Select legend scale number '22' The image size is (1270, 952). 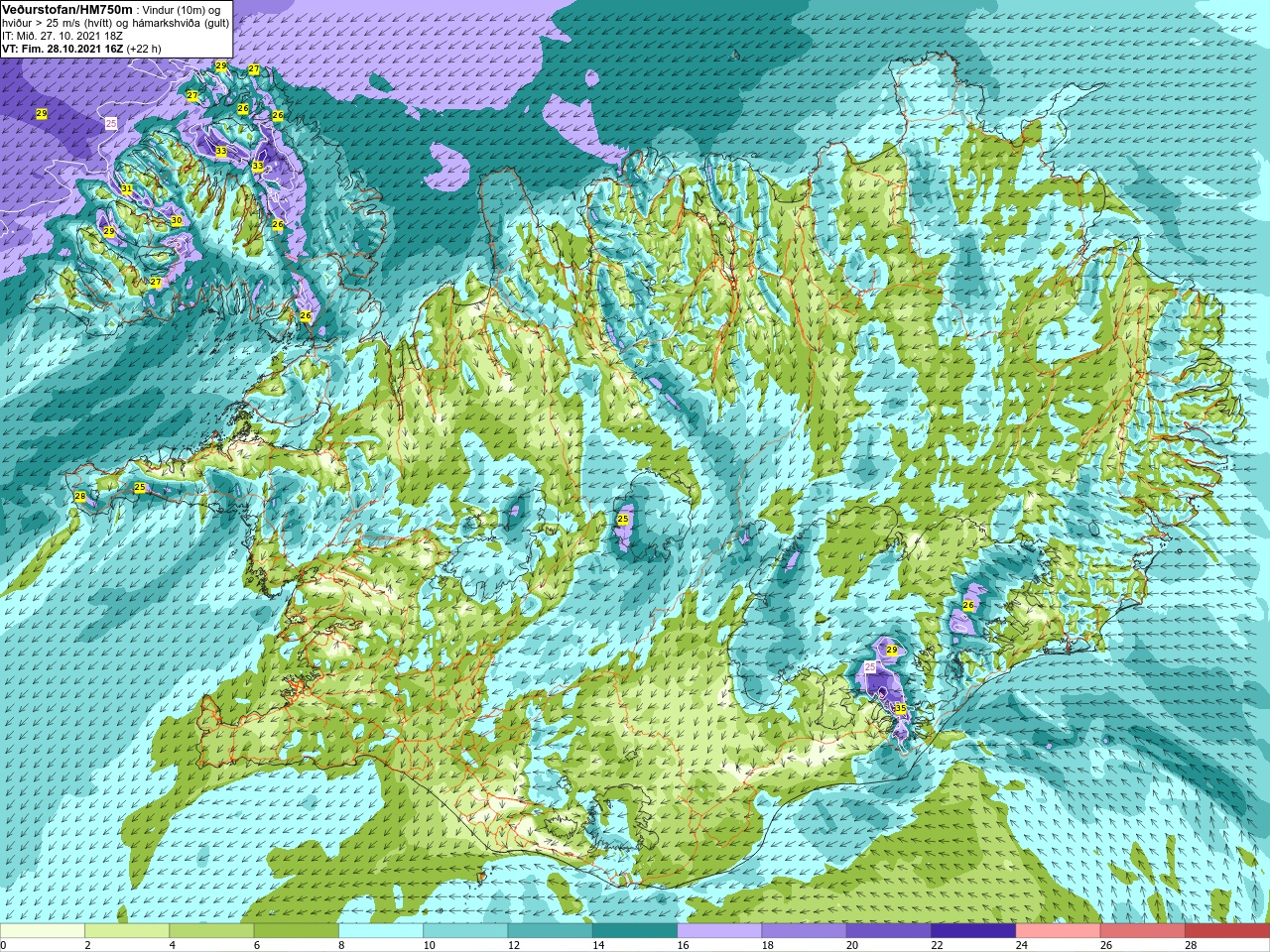[x=937, y=945]
